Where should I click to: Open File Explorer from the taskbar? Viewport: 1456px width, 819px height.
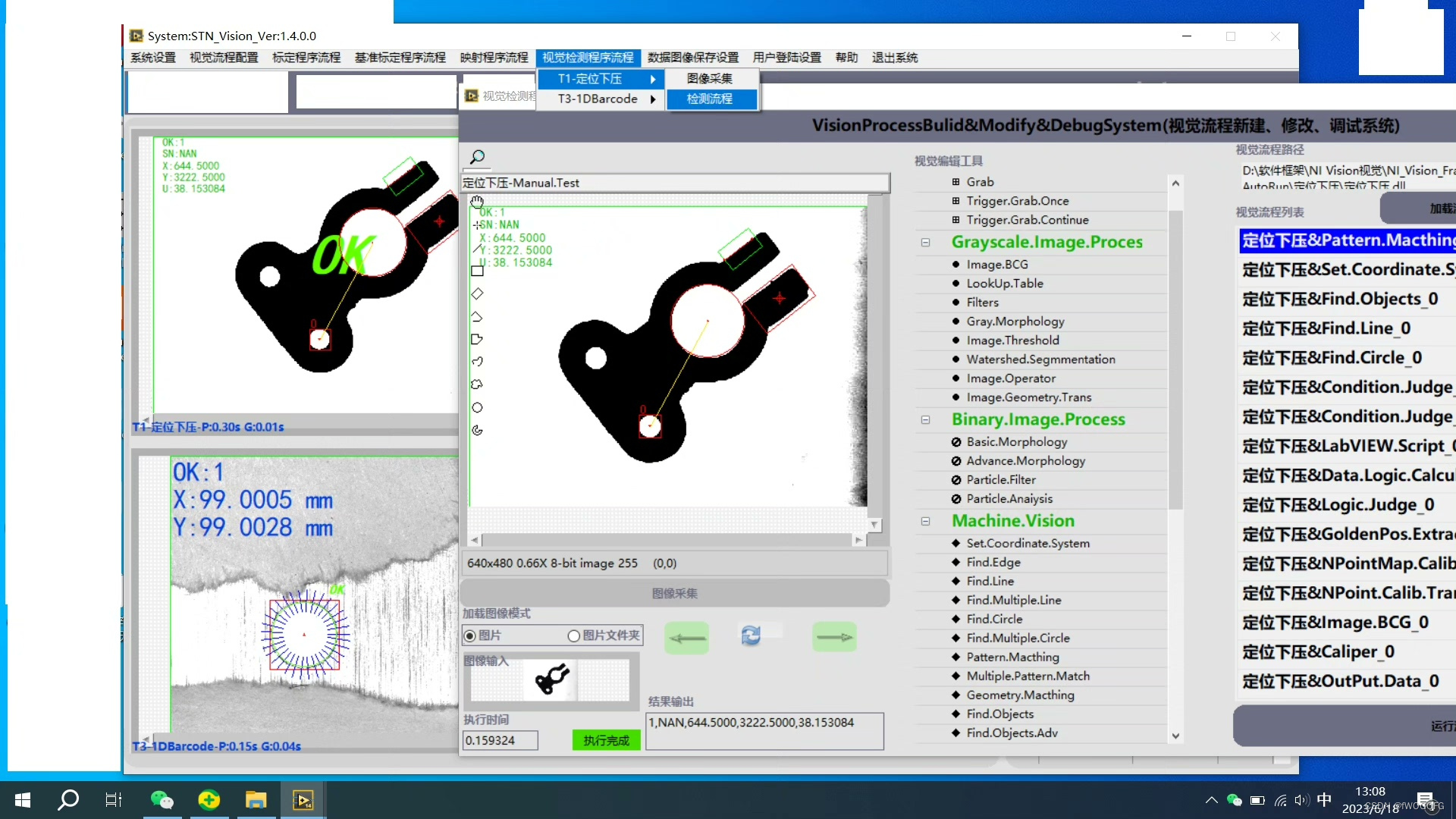256,800
